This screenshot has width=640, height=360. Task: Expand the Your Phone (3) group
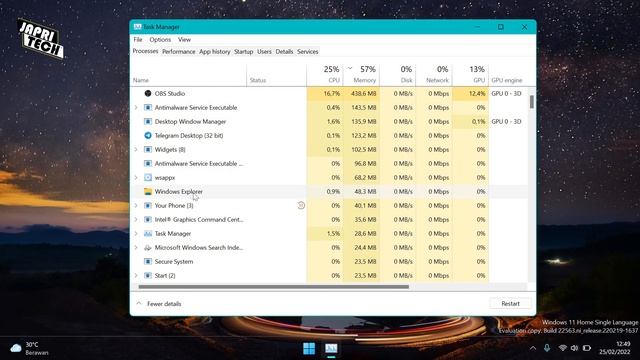(136, 205)
